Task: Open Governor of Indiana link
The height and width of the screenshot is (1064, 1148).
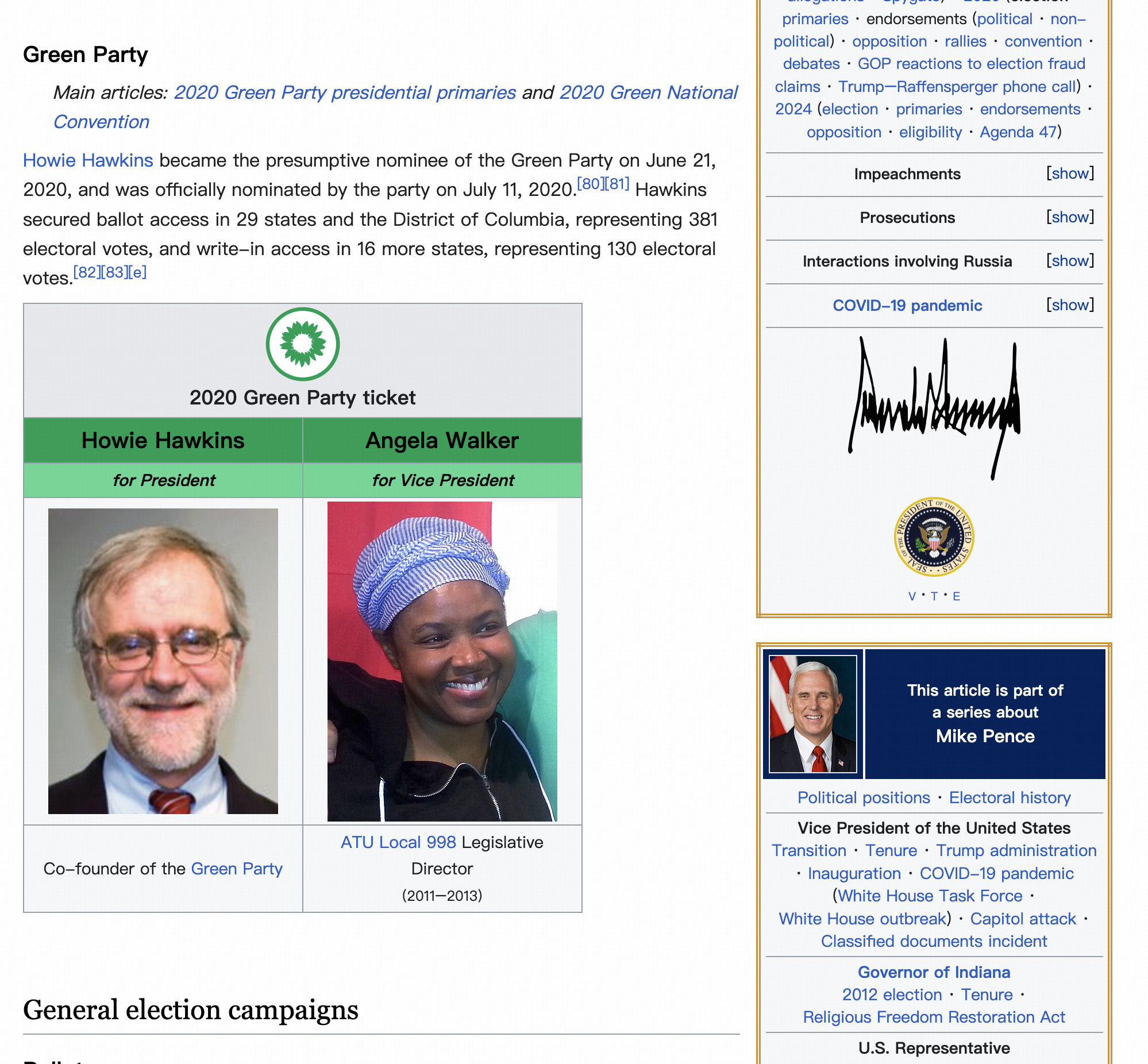Action: [933, 972]
